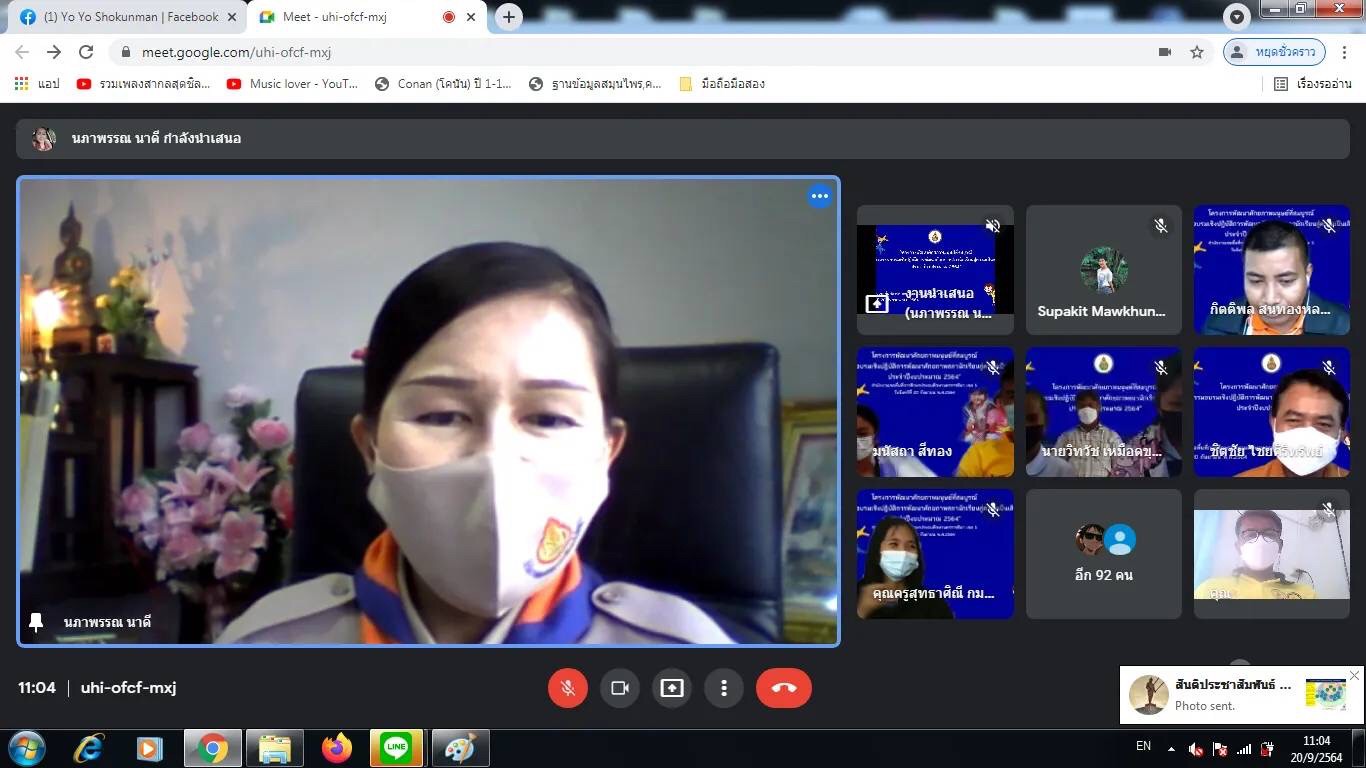
Task: Open Windows Media Player from the taskbar
Action: pyautogui.click(x=150, y=748)
